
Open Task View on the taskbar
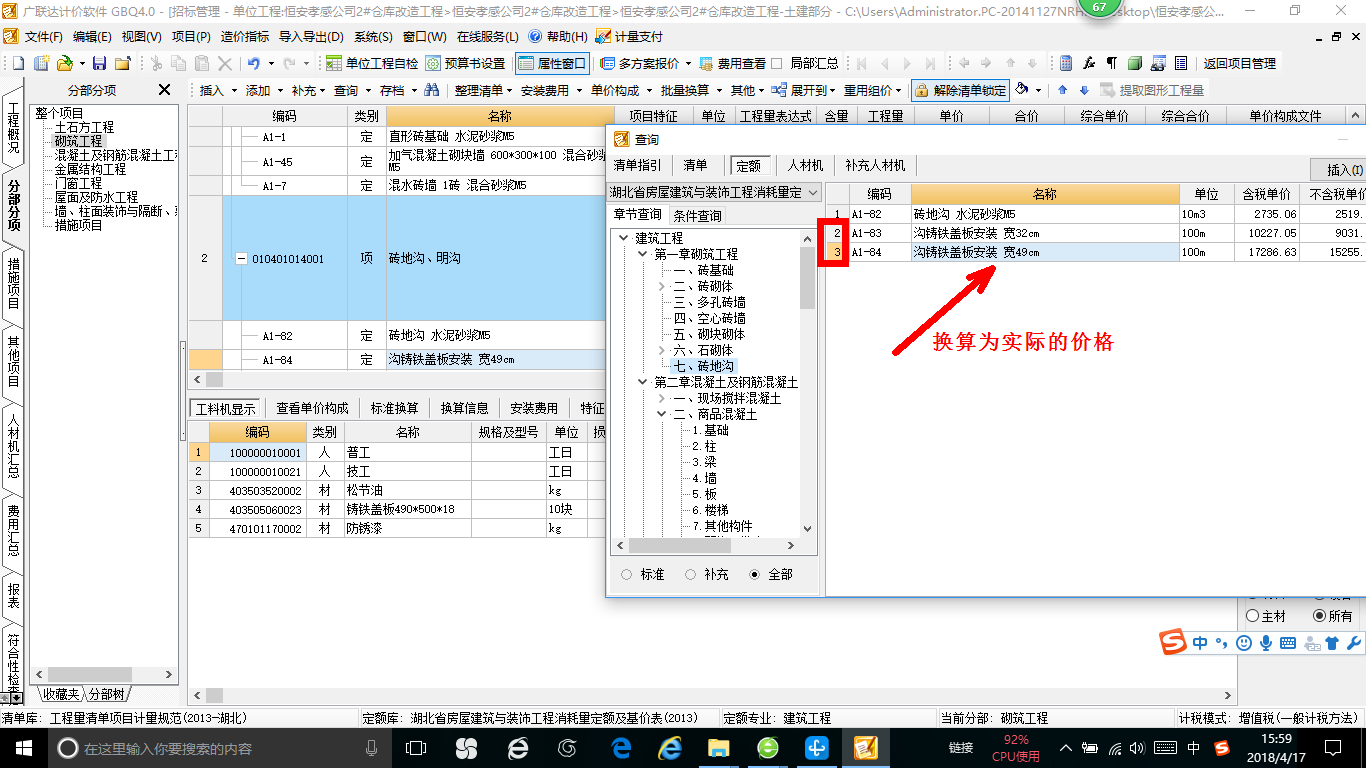[x=415, y=747]
